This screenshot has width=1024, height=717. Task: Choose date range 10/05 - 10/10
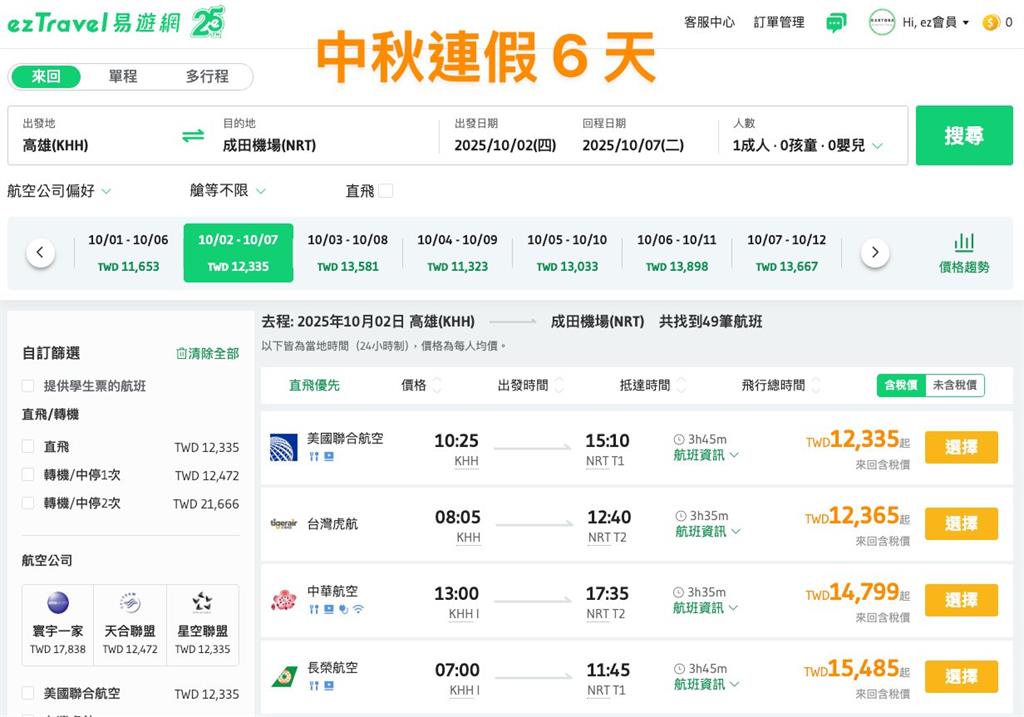point(567,253)
